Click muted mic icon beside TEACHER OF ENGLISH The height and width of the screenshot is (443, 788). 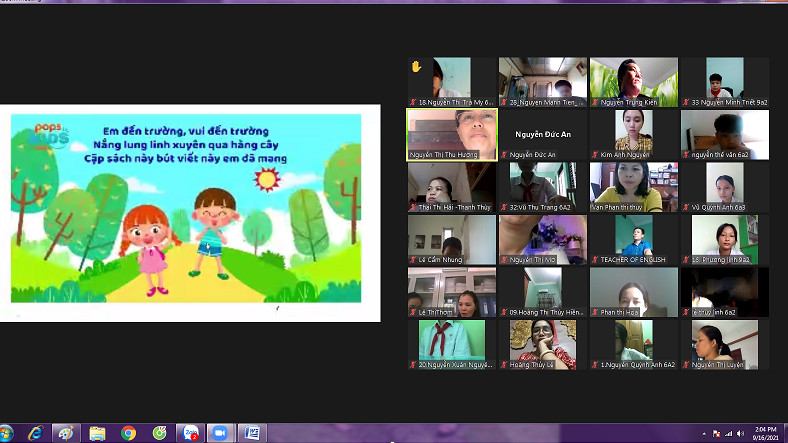point(595,260)
